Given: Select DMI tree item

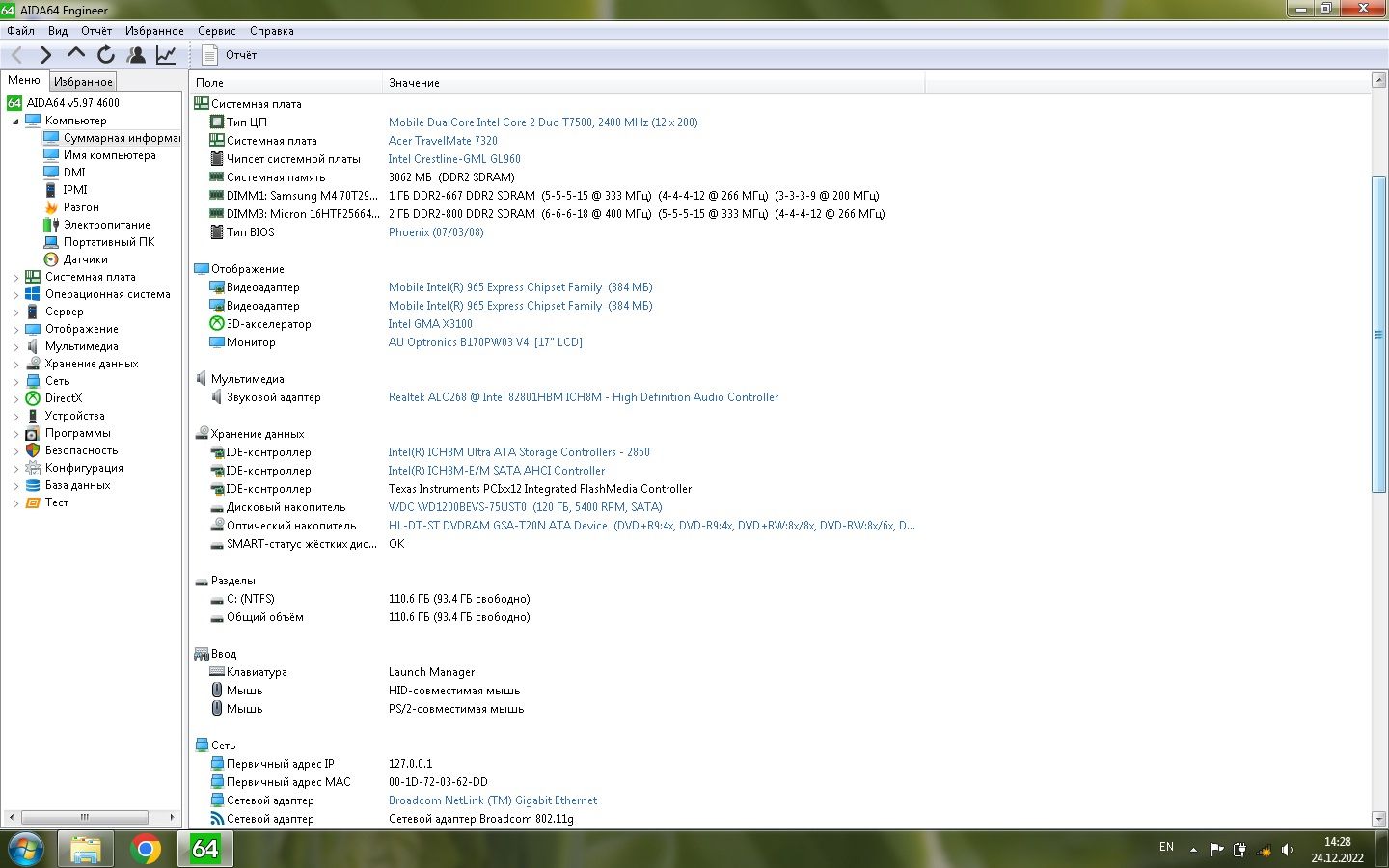Looking at the screenshot, I should click(74, 173).
